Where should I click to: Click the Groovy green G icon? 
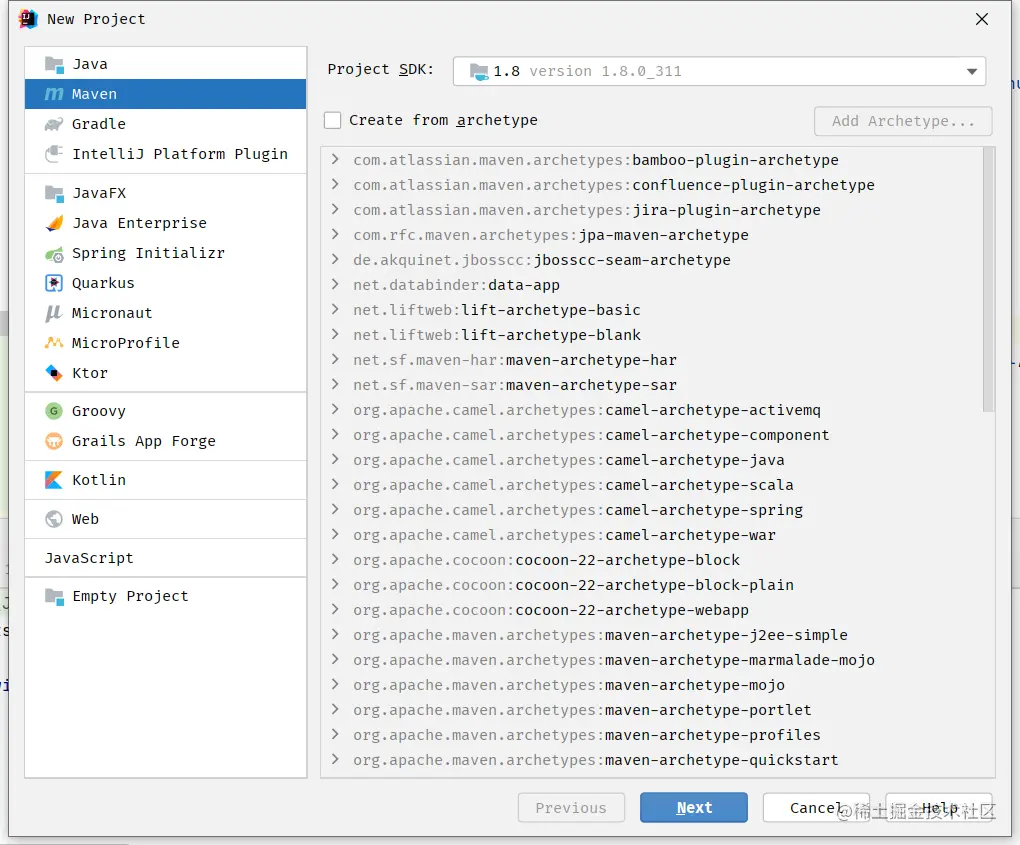pyautogui.click(x=54, y=411)
